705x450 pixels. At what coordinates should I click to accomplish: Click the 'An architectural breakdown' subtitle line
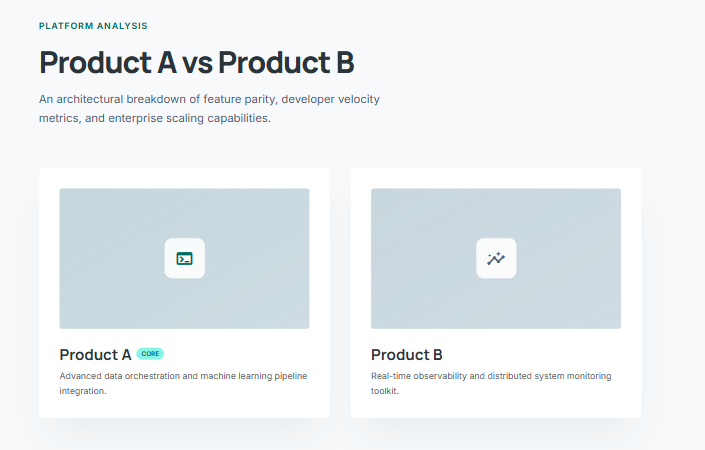point(209,99)
